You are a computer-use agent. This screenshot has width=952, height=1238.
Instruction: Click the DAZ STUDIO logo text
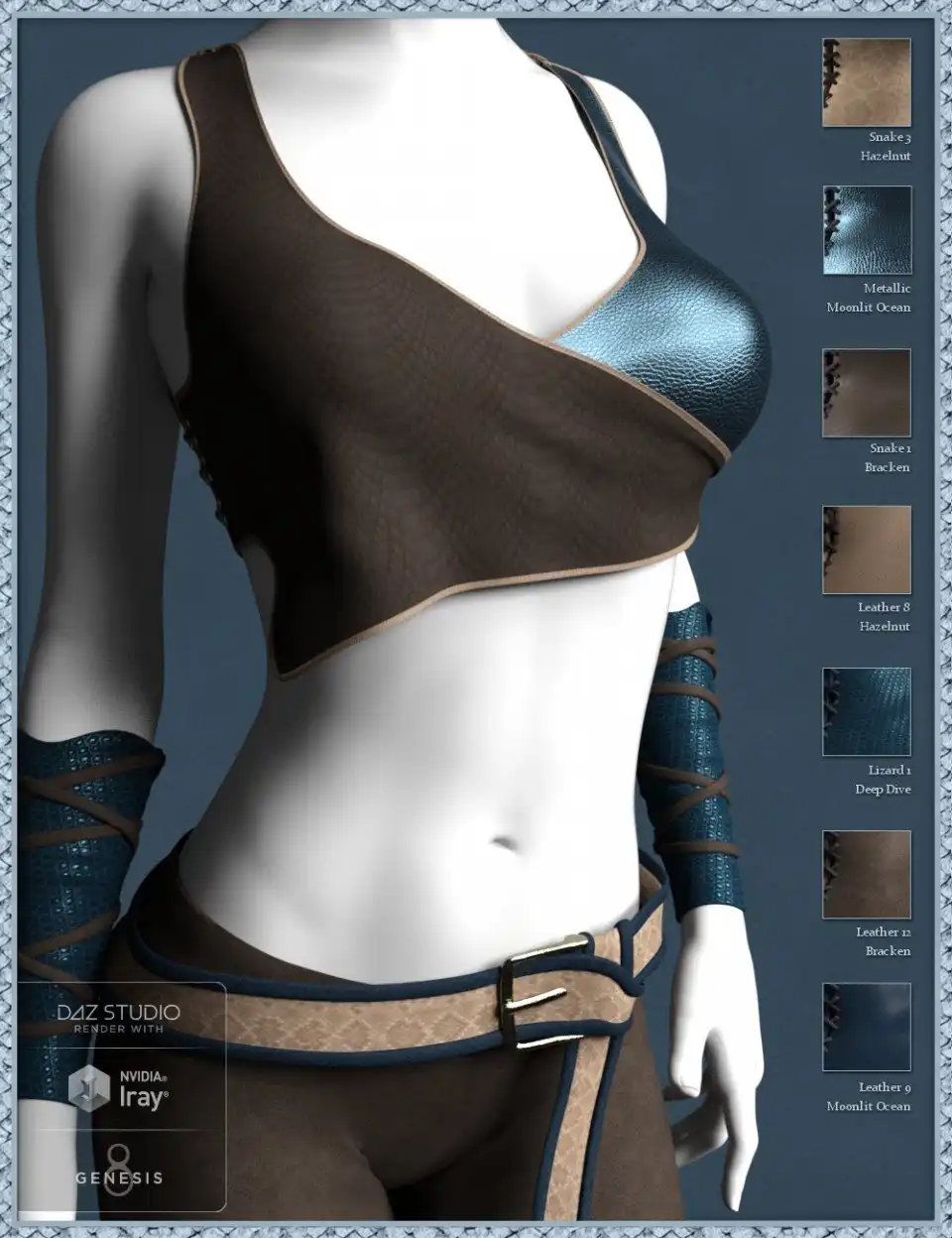click(x=118, y=1012)
